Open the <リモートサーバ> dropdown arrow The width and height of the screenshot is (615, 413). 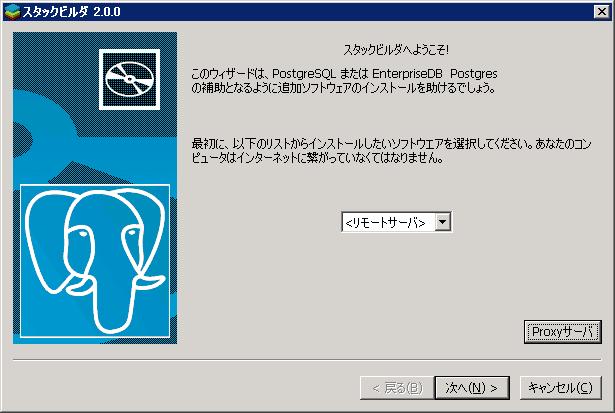pos(442,222)
